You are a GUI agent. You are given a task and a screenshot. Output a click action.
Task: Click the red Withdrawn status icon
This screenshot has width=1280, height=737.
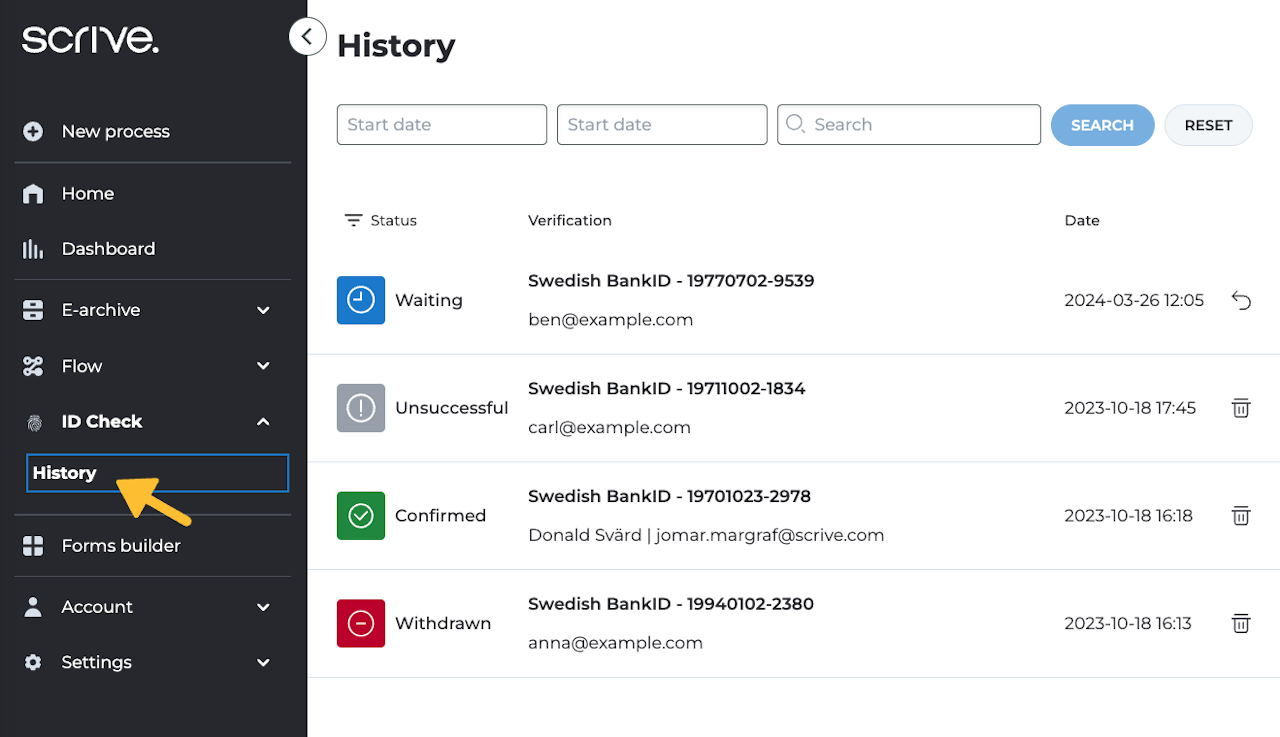pos(361,624)
